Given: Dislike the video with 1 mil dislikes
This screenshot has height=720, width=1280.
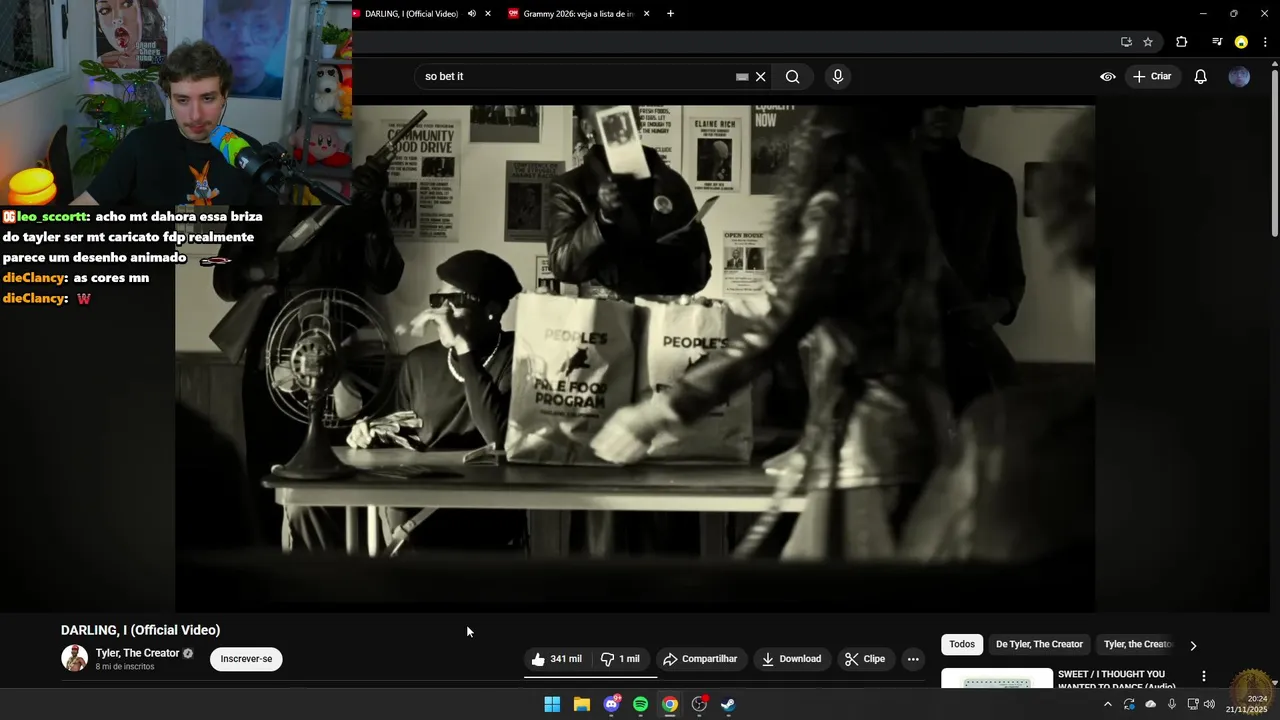Looking at the screenshot, I should pyautogui.click(x=620, y=659).
